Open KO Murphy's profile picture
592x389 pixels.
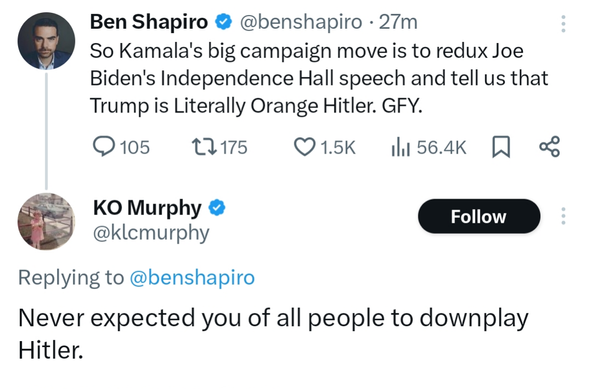click(46, 221)
